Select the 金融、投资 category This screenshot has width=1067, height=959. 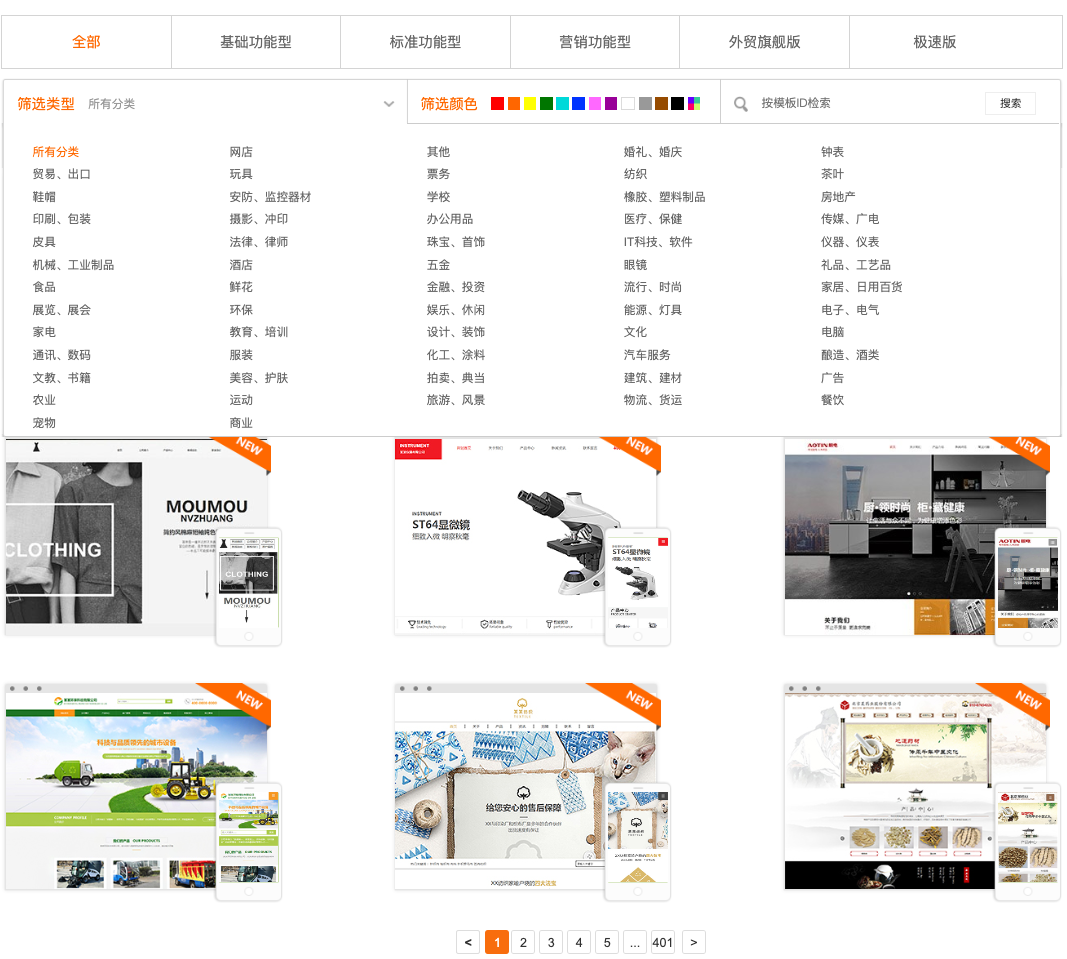click(456, 287)
